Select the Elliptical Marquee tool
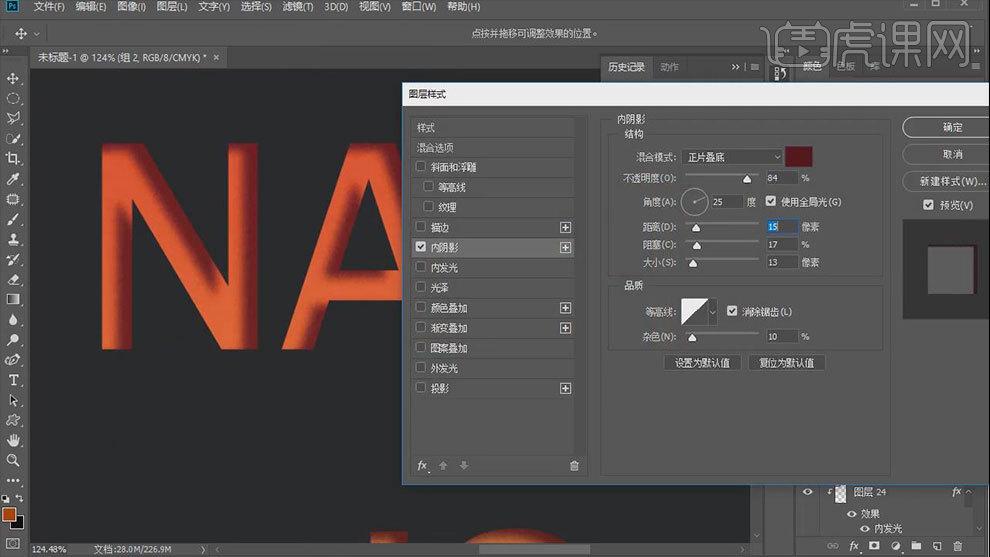This screenshot has width=990, height=557. (13, 99)
